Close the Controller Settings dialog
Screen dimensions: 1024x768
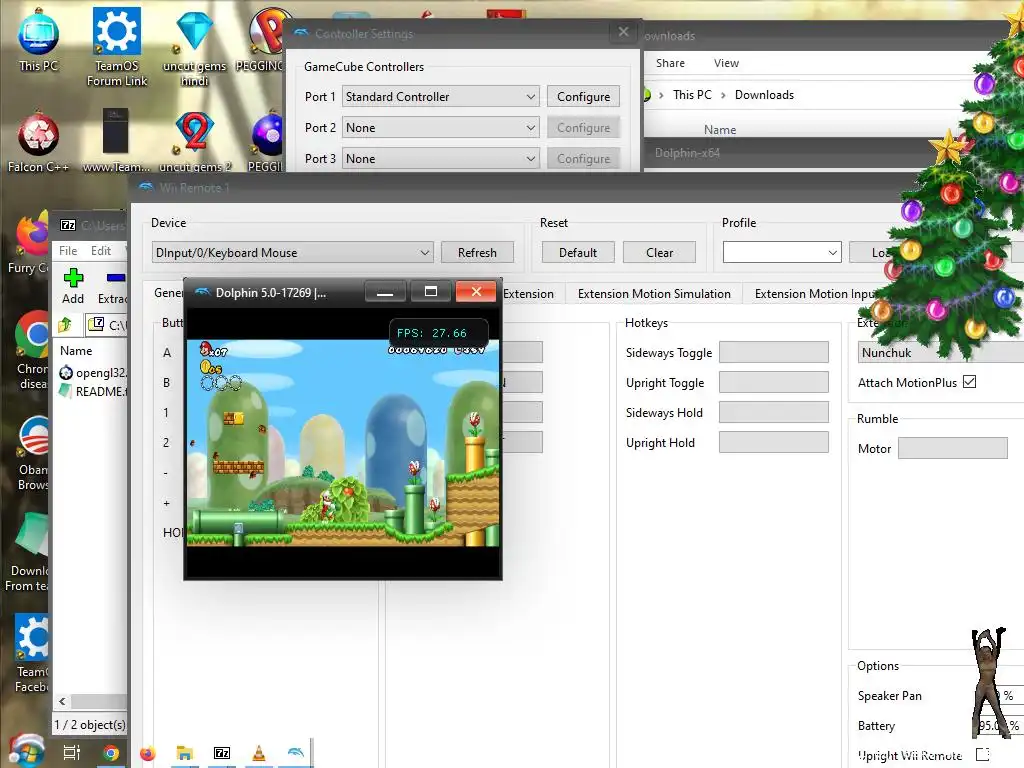tap(624, 32)
